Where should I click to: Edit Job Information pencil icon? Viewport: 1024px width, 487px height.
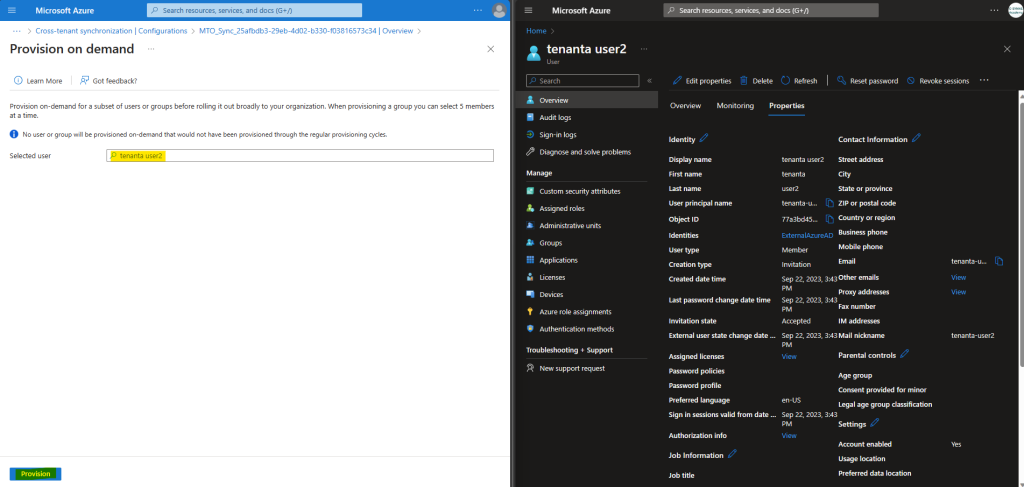point(733,454)
